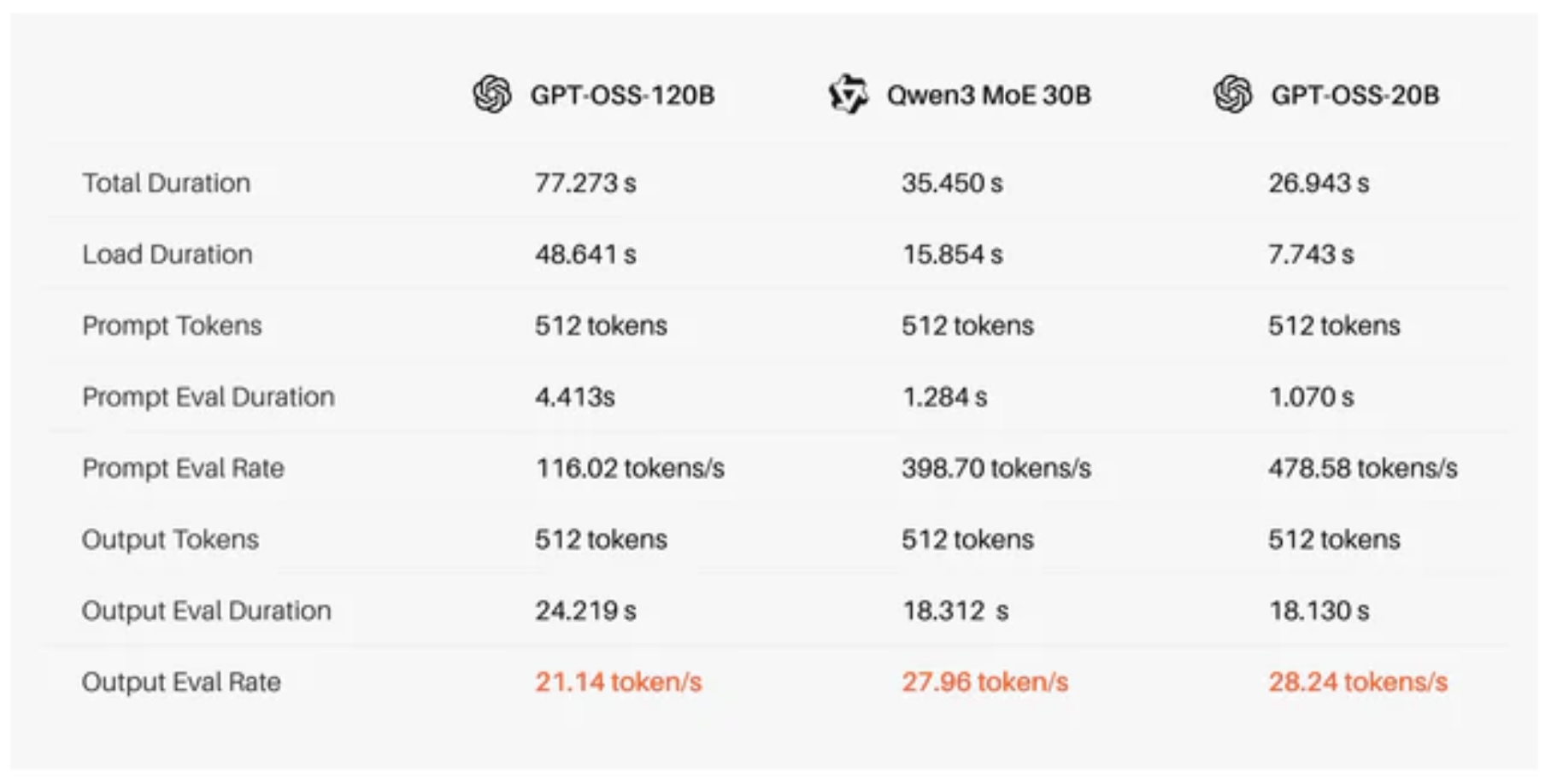The width and height of the screenshot is (1557, 784).
Task: Click the Prompt Eval Rate row label
Action: [x=183, y=468]
